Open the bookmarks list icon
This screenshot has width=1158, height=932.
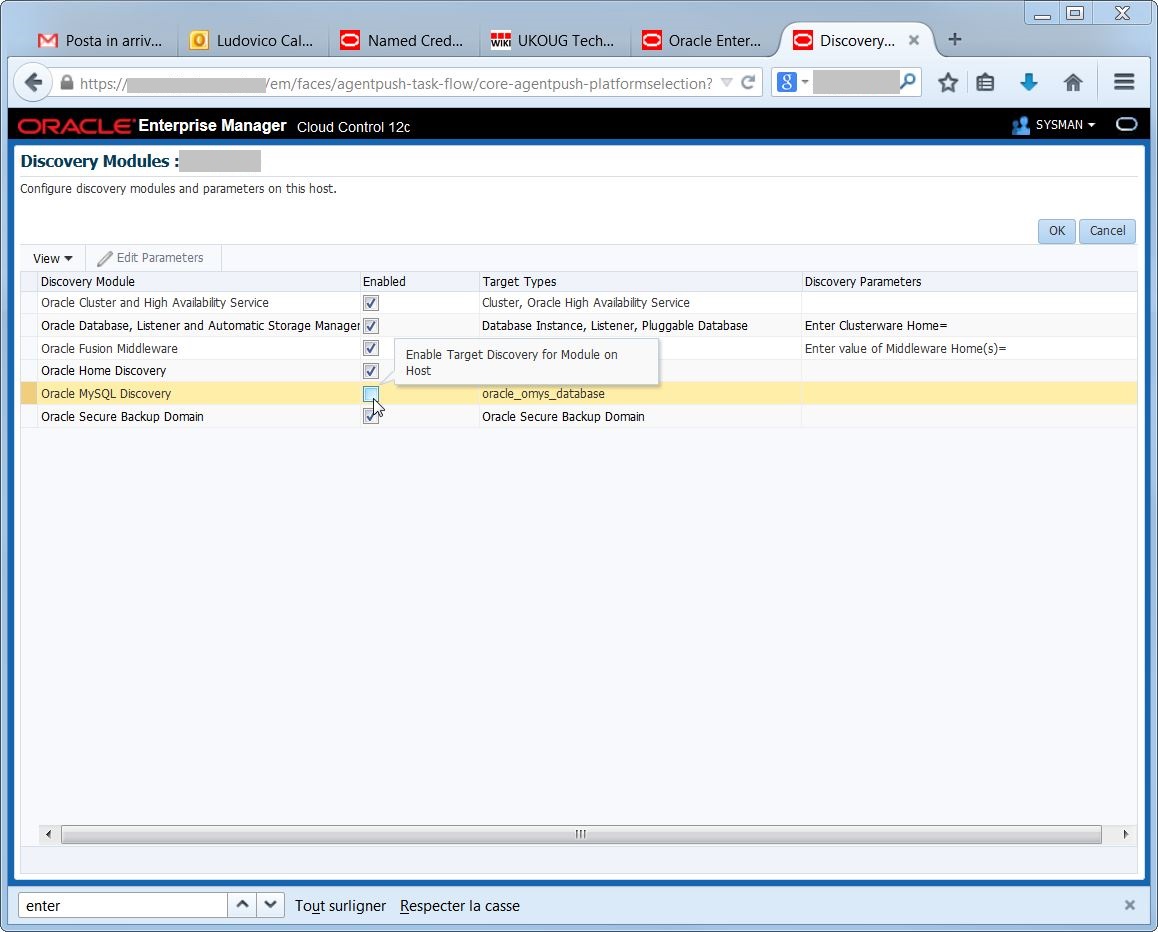click(x=985, y=83)
